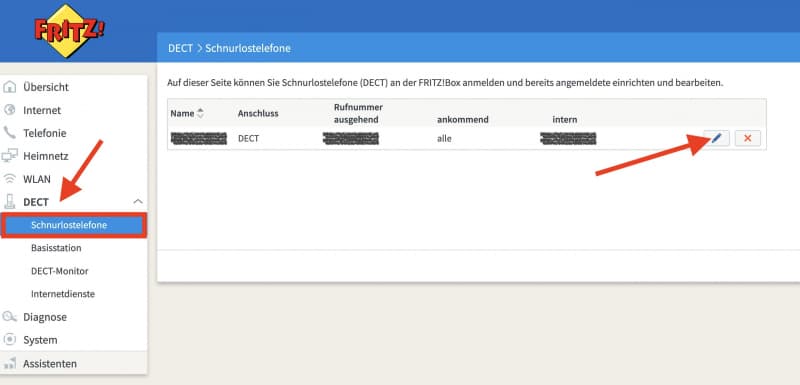Go to Internetdienste submenu
The width and height of the screenshot is (800, 385).
pos(63,294)
